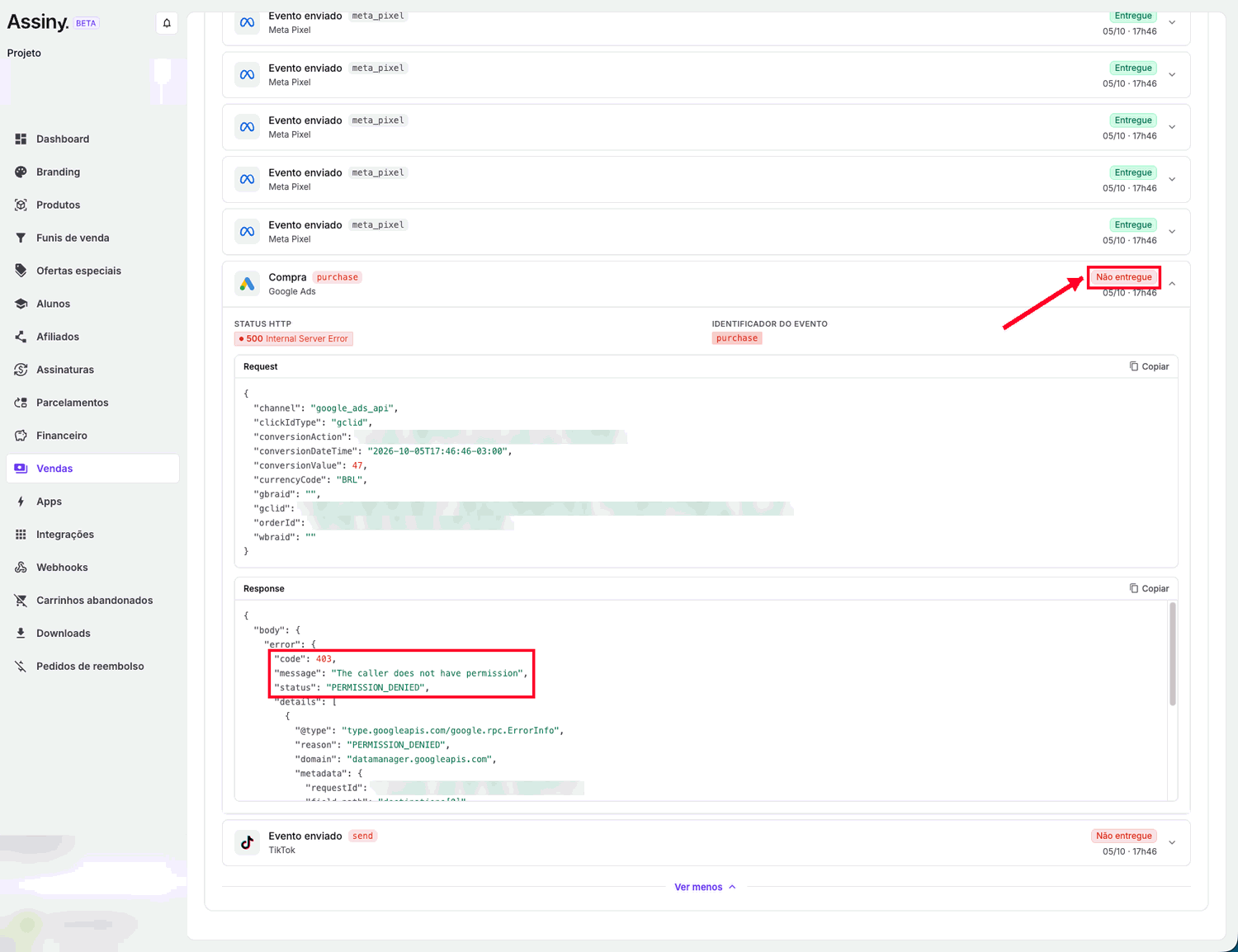This screenshot has width=1238, height=952.
Task: Expand the TikTok Evento enviado row
Action: [x=1172, y=842]
